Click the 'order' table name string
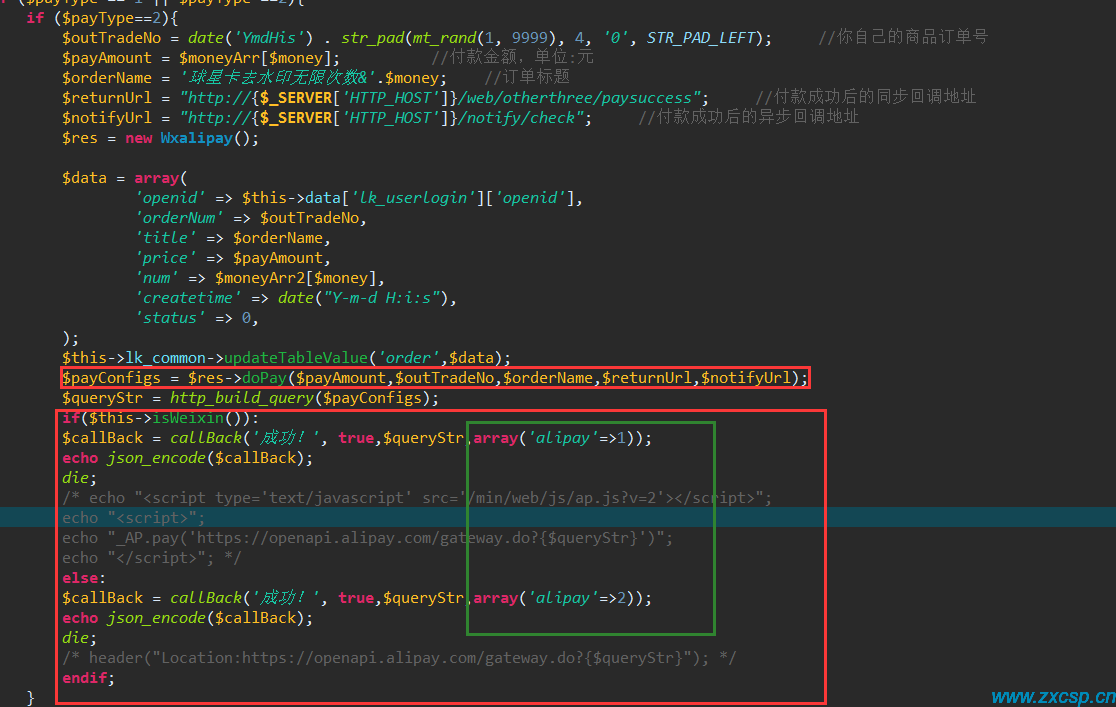The height and width of the screenshot is (707, 1116). [x=409, y=358]
